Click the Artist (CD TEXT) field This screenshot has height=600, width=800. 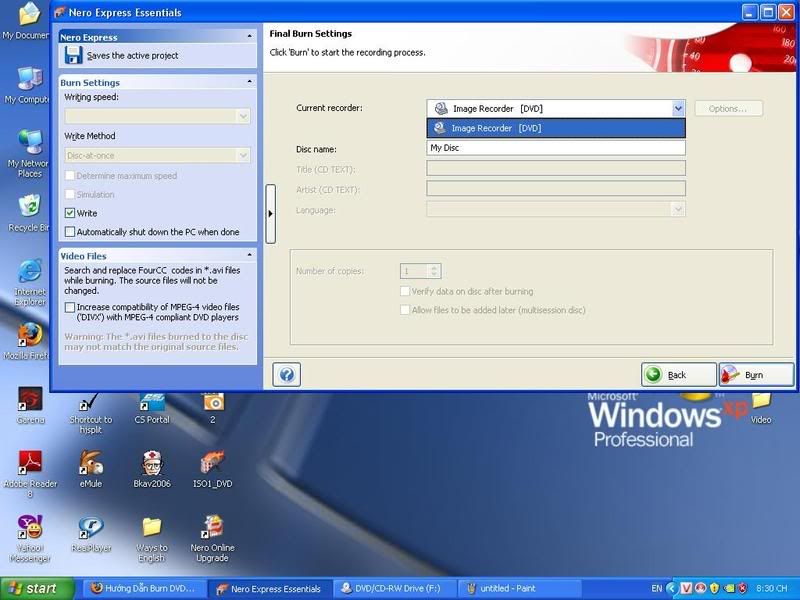click(x=556, y=189)
